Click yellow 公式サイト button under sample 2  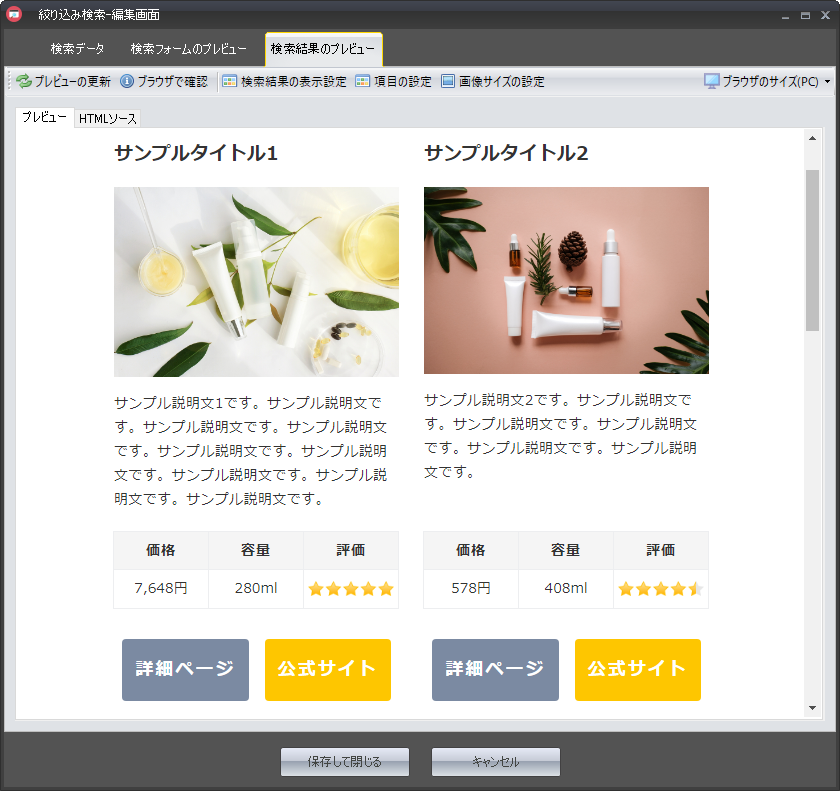(637, 669)
